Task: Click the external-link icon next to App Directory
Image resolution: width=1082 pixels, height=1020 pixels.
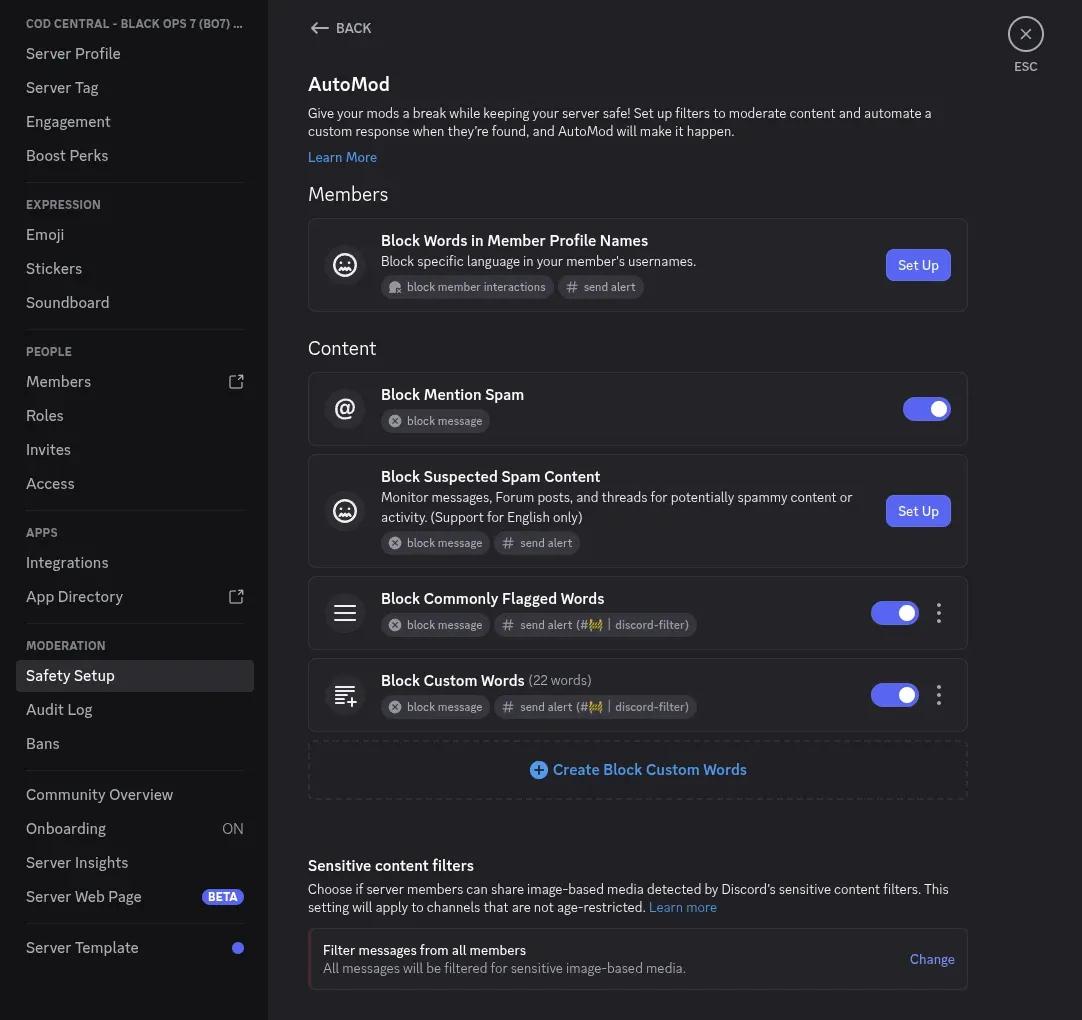Action: tap(236, 596)
